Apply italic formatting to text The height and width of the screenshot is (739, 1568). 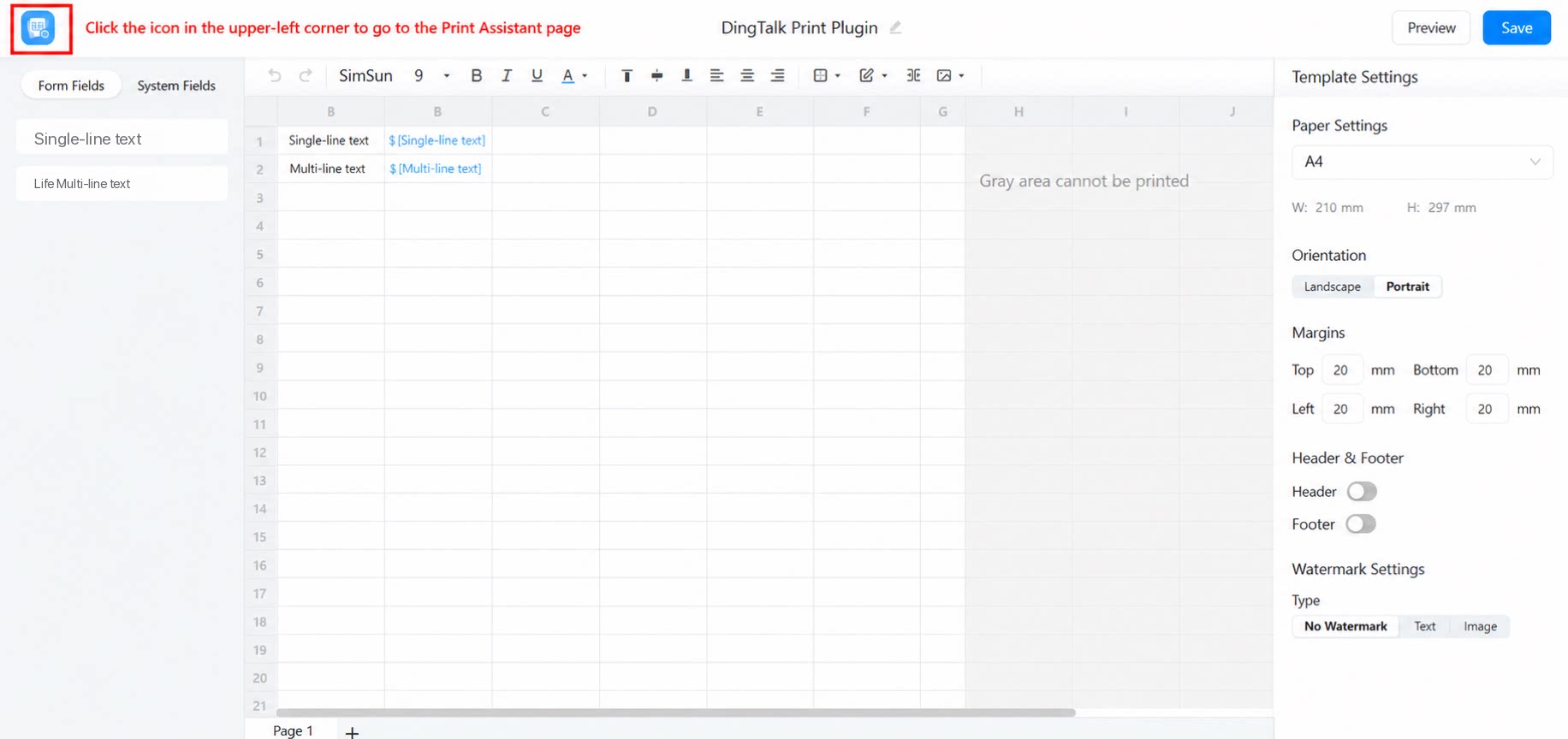pos(507,75)
